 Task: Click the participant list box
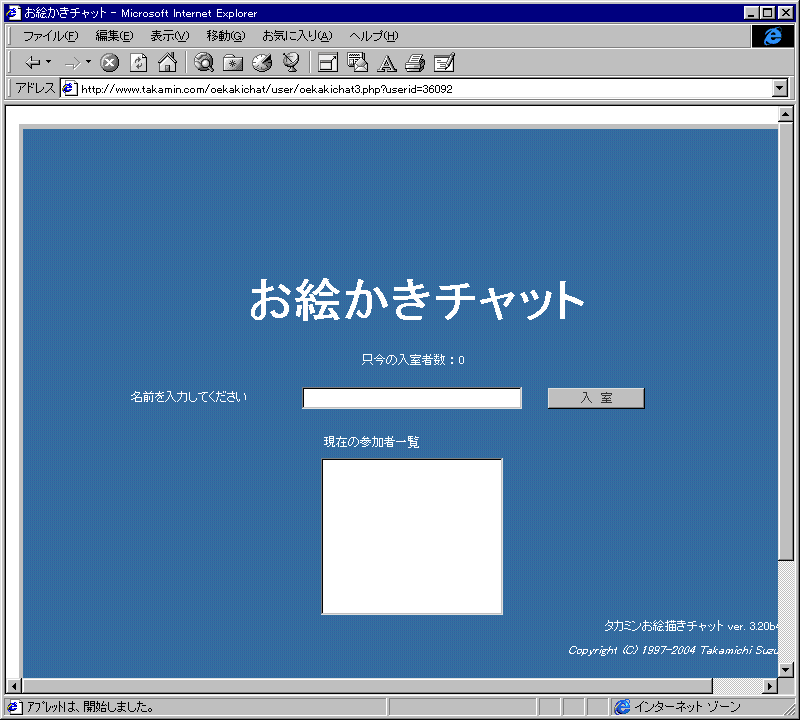[x=412, y=536]
